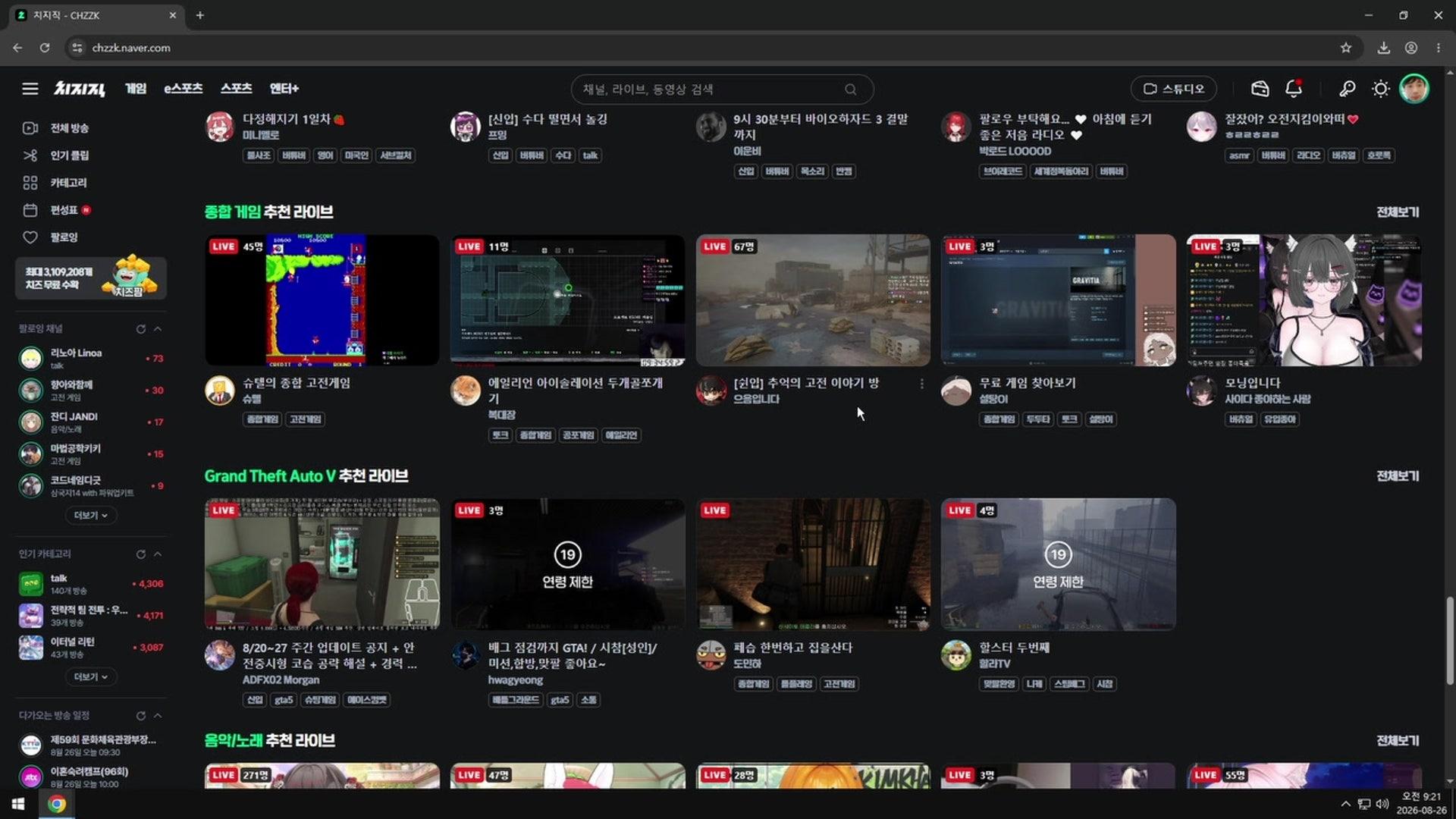Click the Chrome icon in the taskbar
Screen dimensions: 1456x819
coord(57,804)
